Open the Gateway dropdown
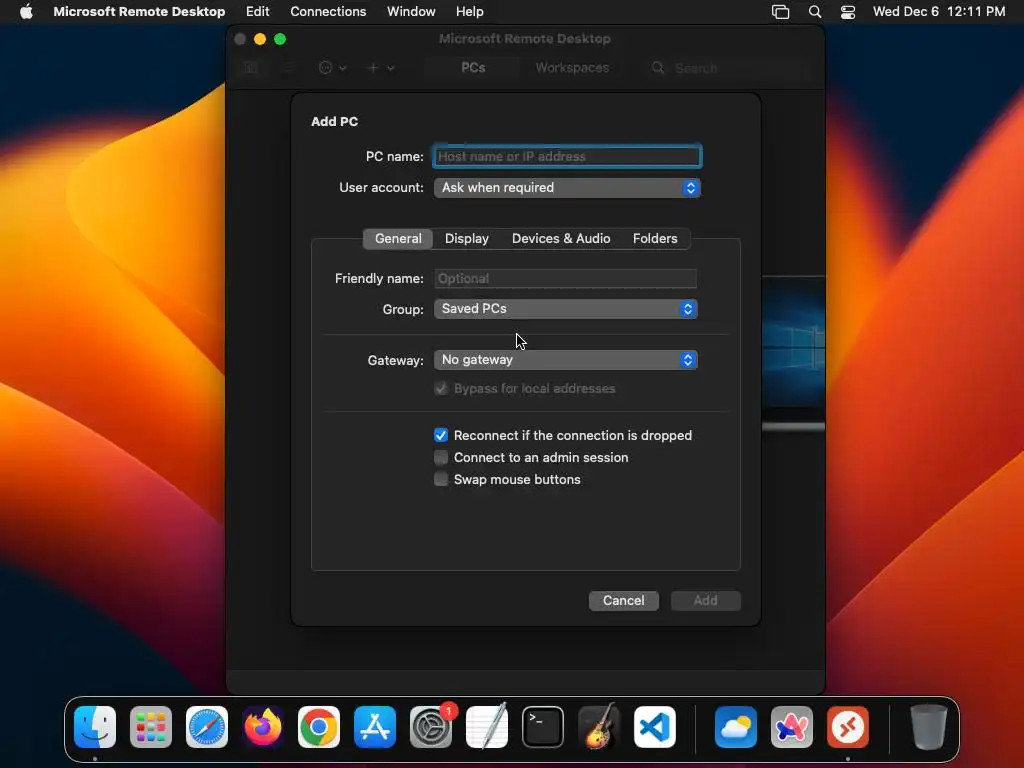1024x768 pixels. (566, 360)
